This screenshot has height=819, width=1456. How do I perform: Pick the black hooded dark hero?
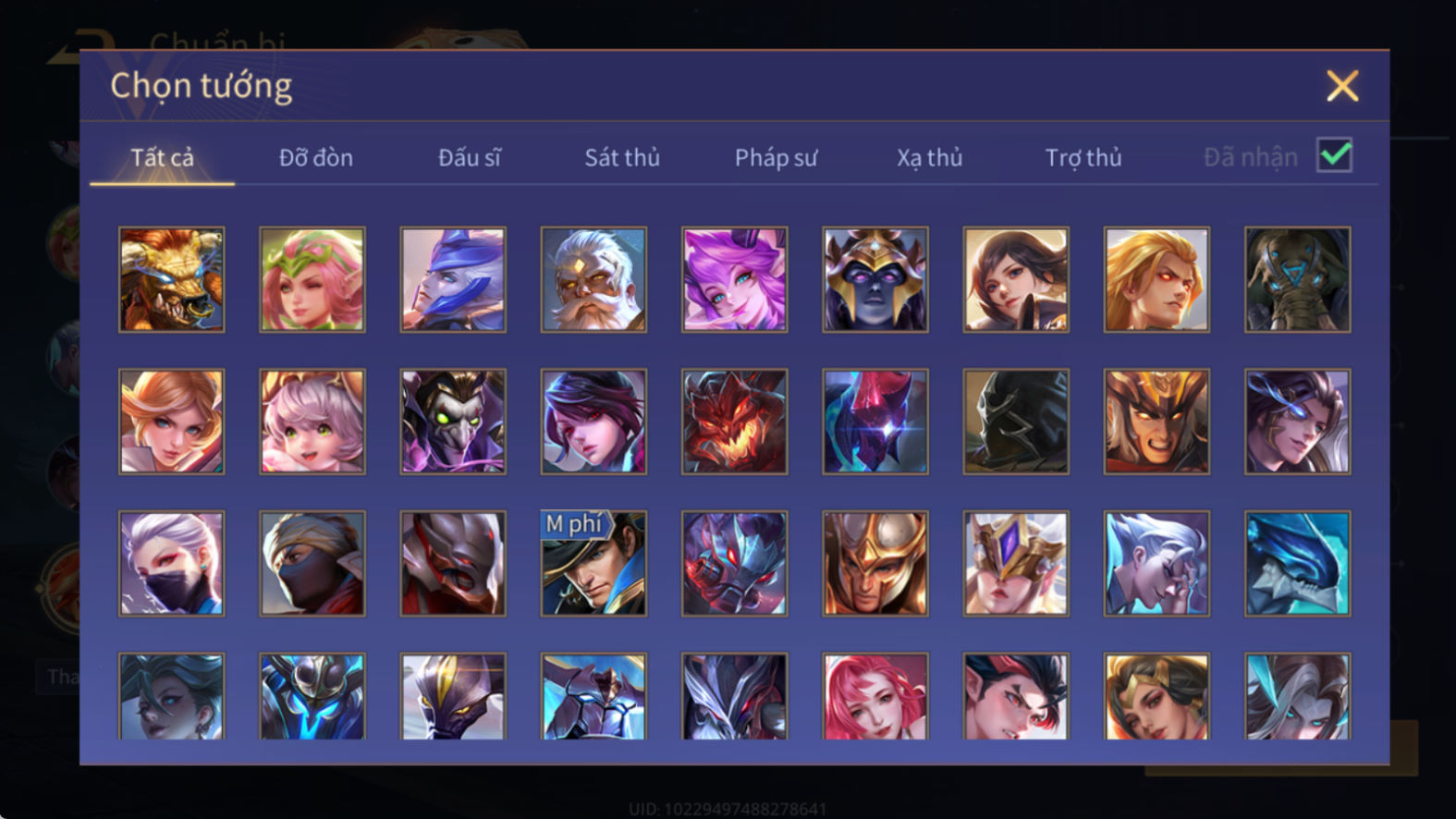pyautogui.click(x=1015, y=422)
